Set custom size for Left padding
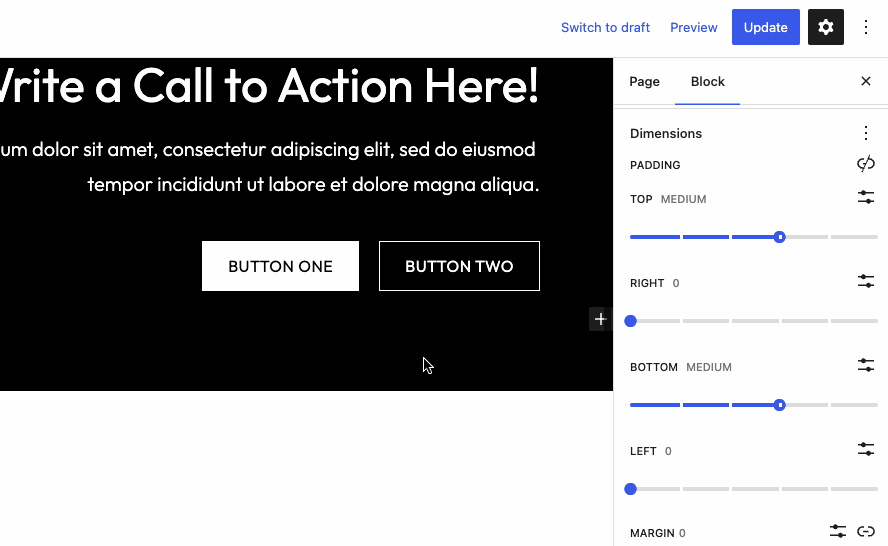 click(866, 450)
